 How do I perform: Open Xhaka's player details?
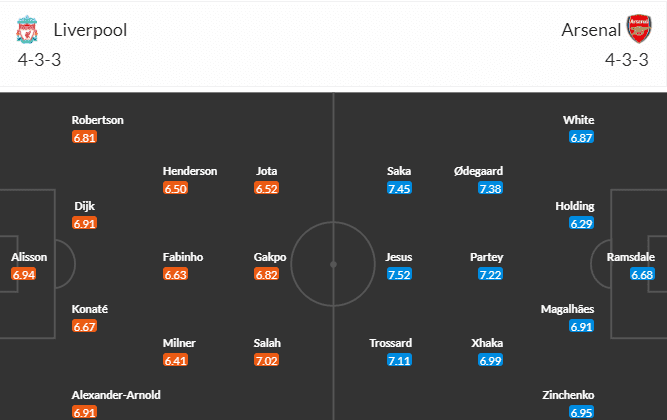coord(487,342)
